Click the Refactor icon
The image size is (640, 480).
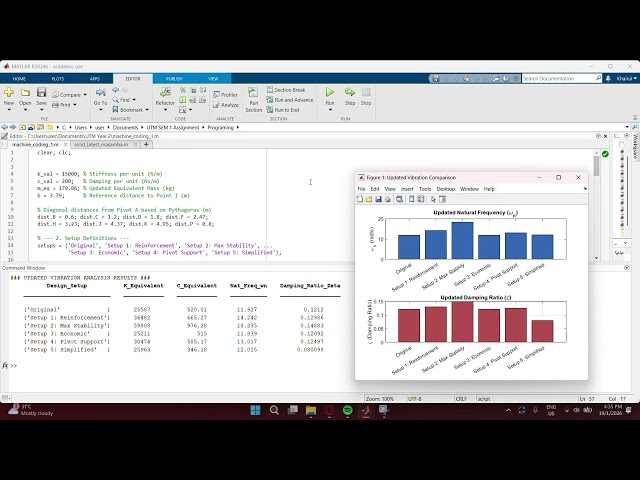tap(165, 92)
